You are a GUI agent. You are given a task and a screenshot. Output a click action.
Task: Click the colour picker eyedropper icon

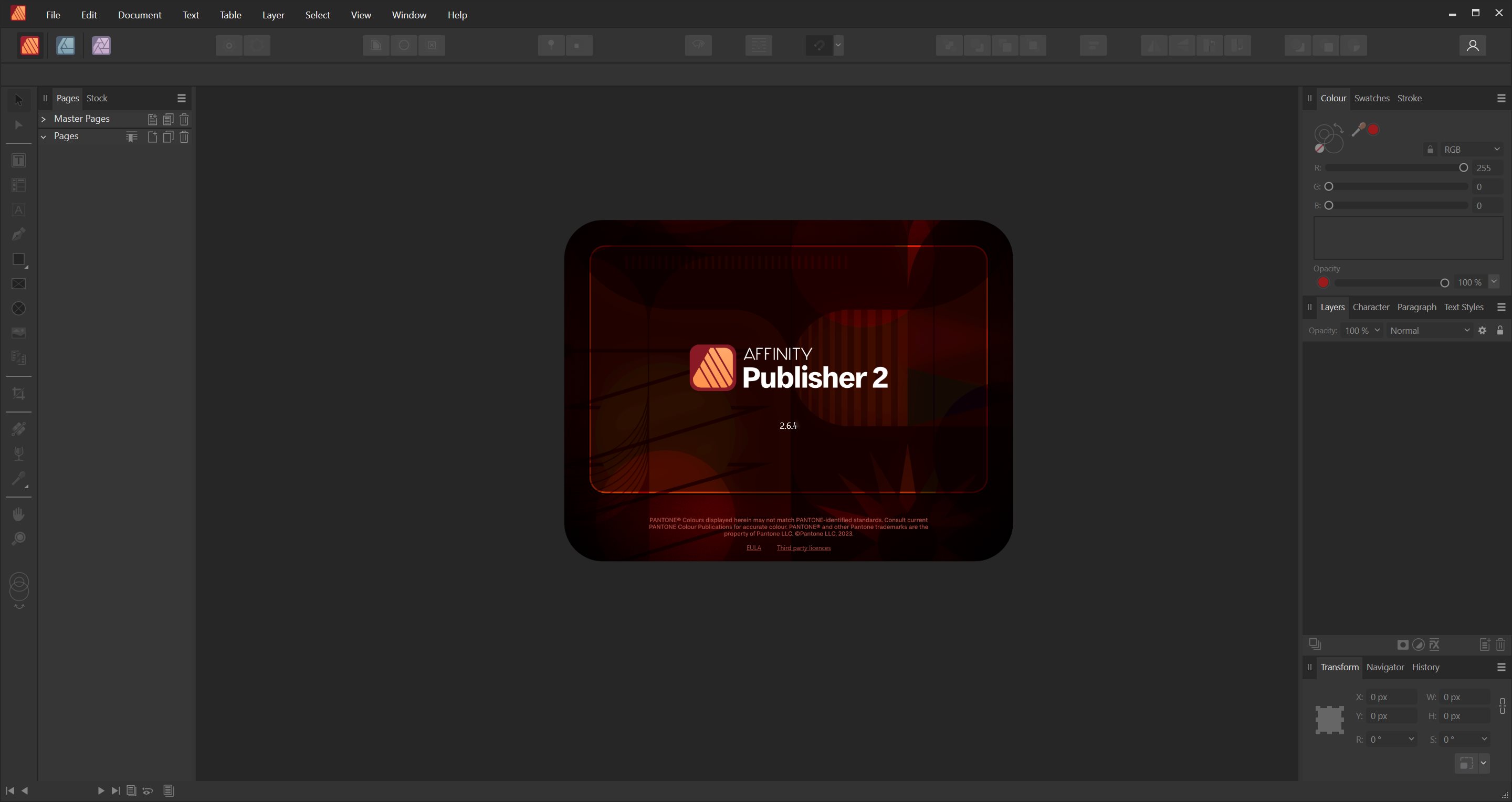click(1358, 130)
